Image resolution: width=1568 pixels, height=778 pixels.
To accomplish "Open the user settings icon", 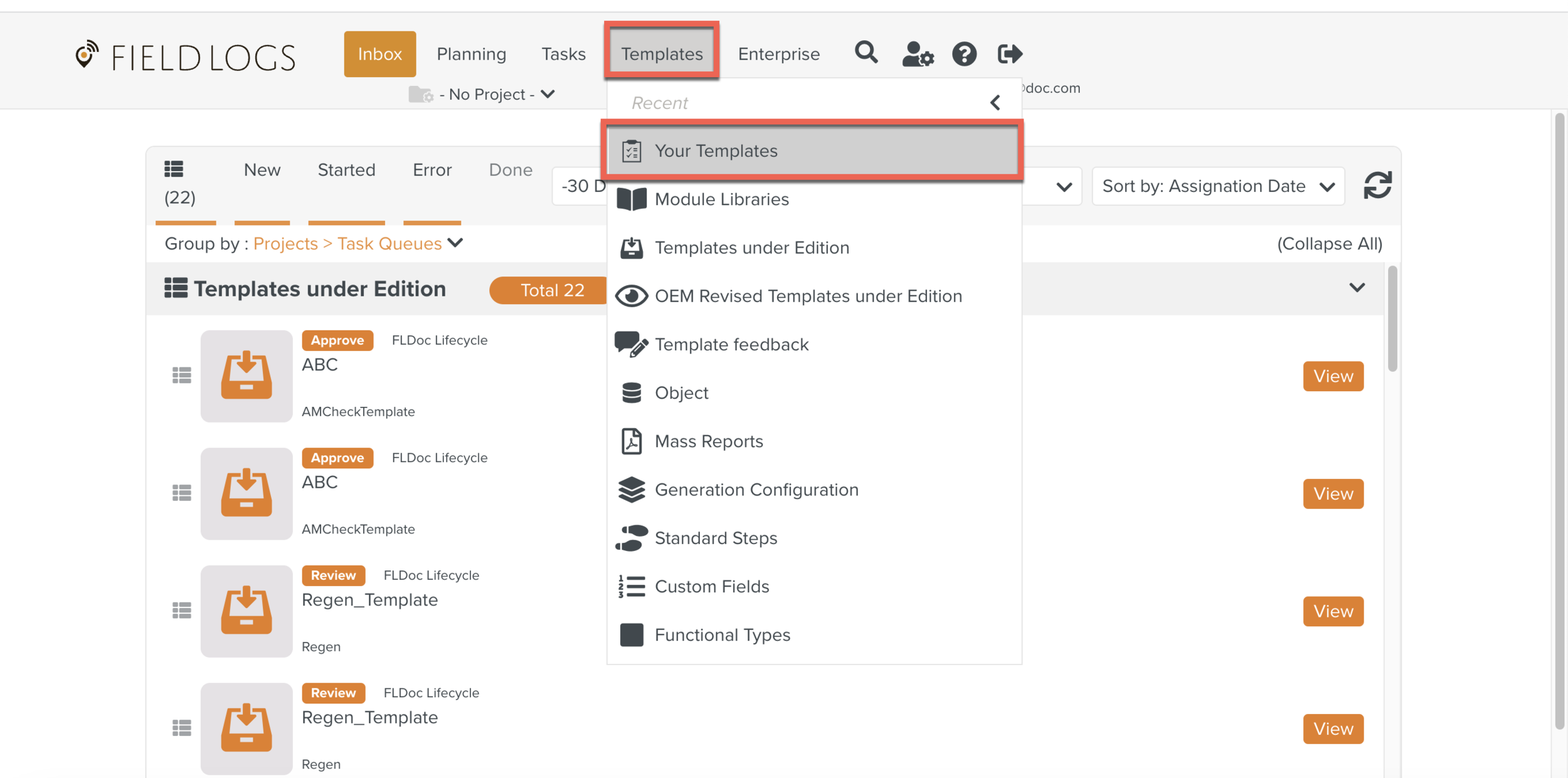I will pos(917,54).
